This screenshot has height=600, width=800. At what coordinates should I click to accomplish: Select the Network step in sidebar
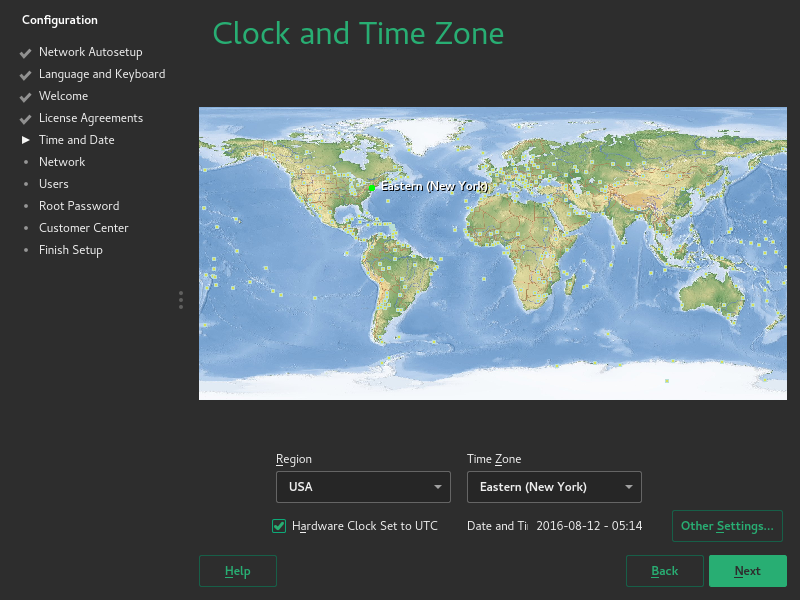click(x=62, y=162)
